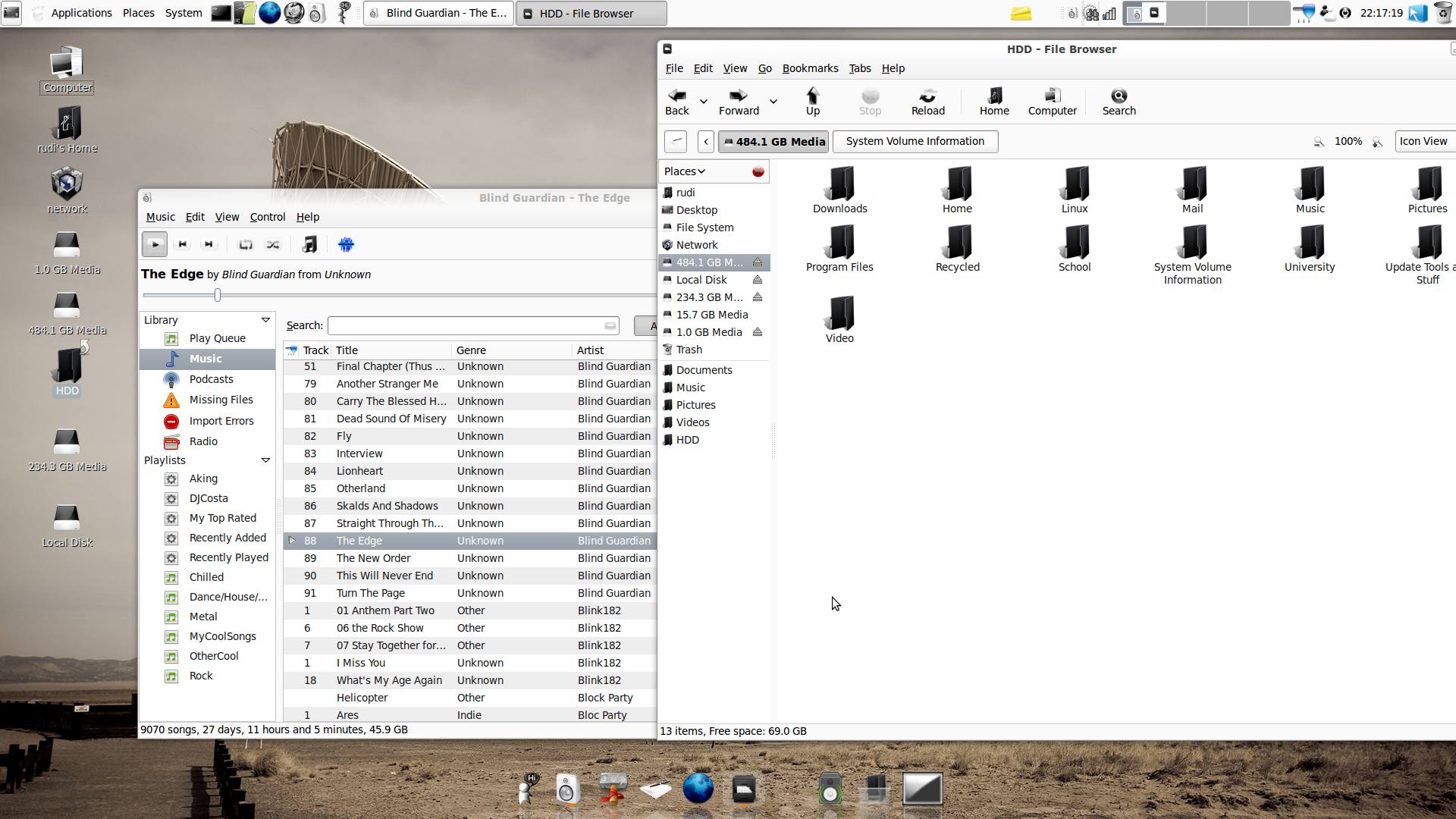Viewport: 1456px width, 819px height.
Task: Click the System Volume Information path button
Action: tap(915, 142)
